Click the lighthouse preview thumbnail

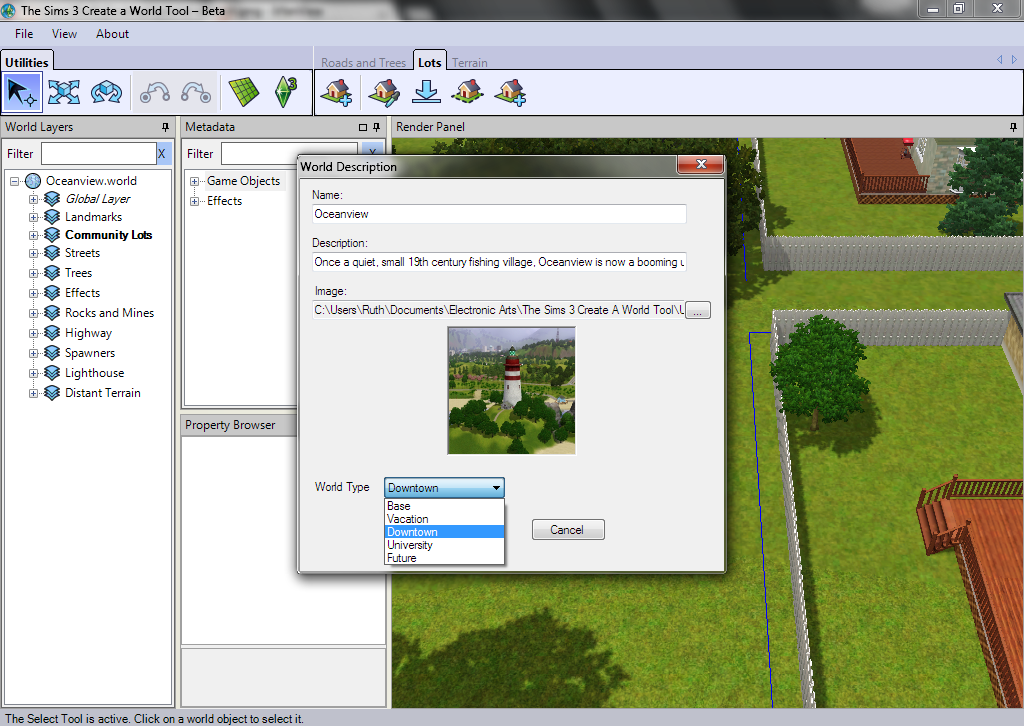coord(511,390)
